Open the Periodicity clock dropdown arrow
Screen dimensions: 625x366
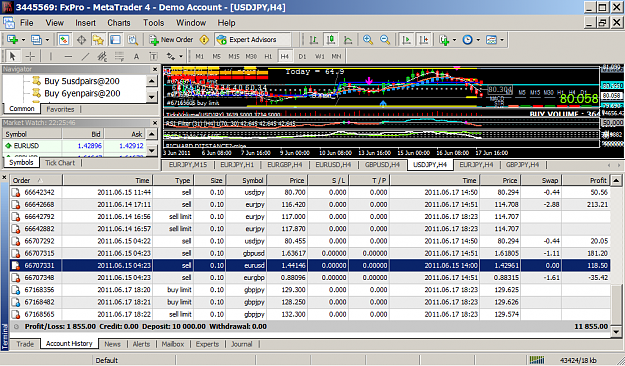[x=478, y=40]
